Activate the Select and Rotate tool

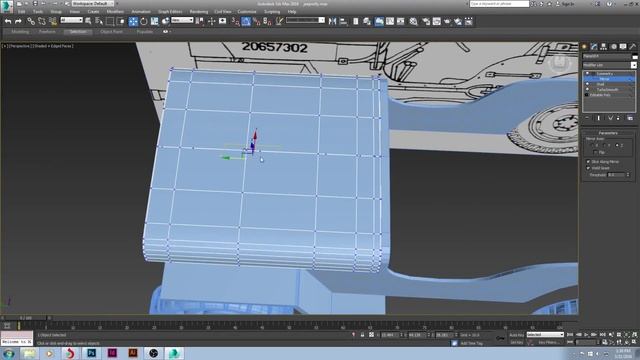coord(144,21)
